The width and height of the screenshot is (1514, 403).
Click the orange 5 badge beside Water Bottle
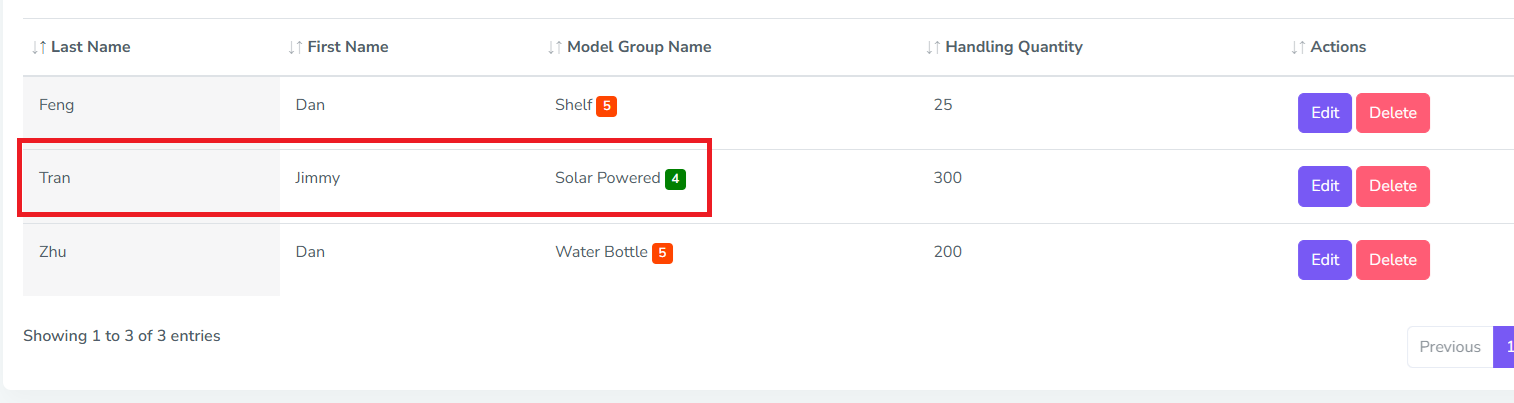pyautogui.click(x=662, y=253)
